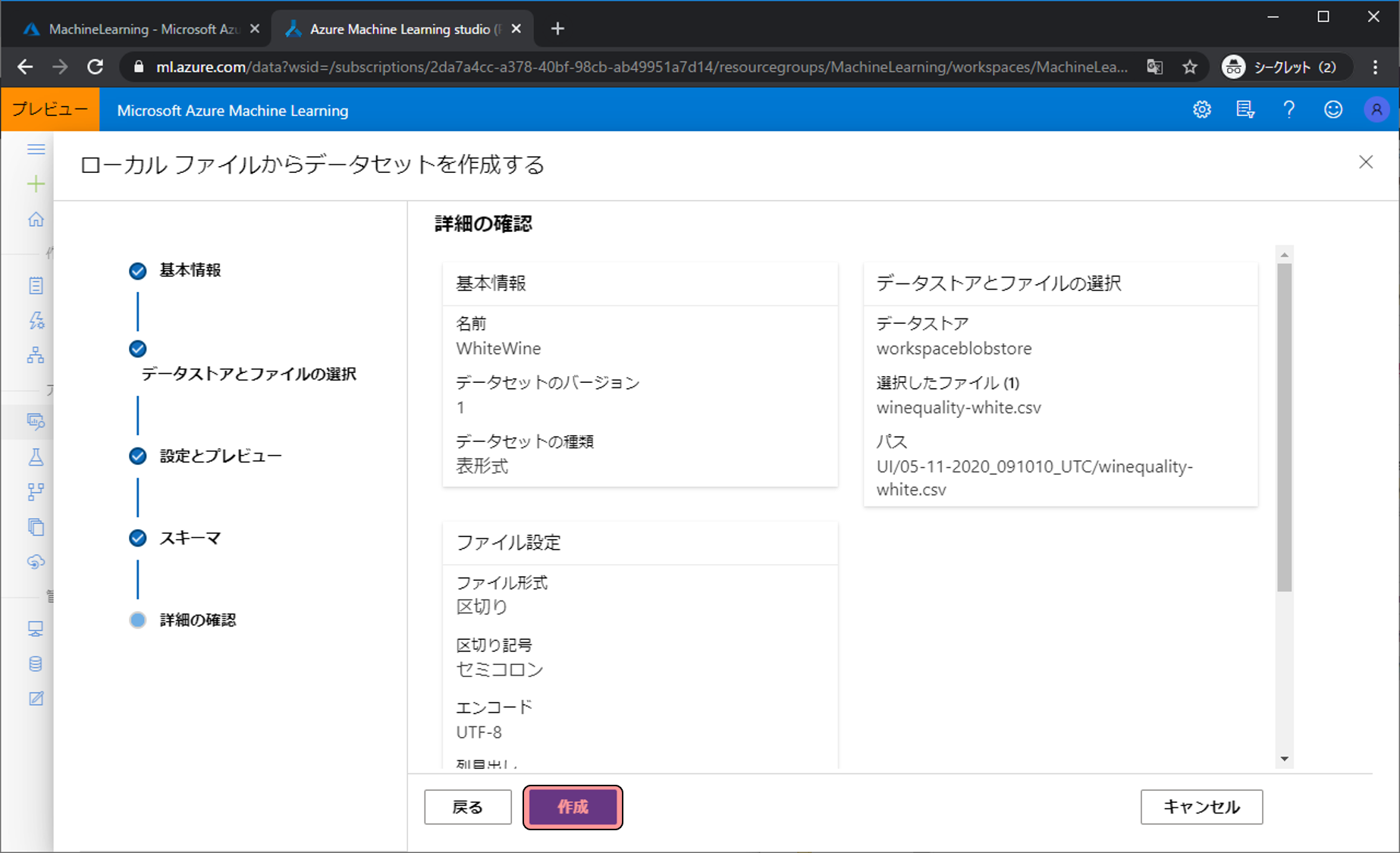The height and width of the screenshot is (853, 1400).
Task: Open Experiments flask icon in sidebar
Action: [36, 457]
